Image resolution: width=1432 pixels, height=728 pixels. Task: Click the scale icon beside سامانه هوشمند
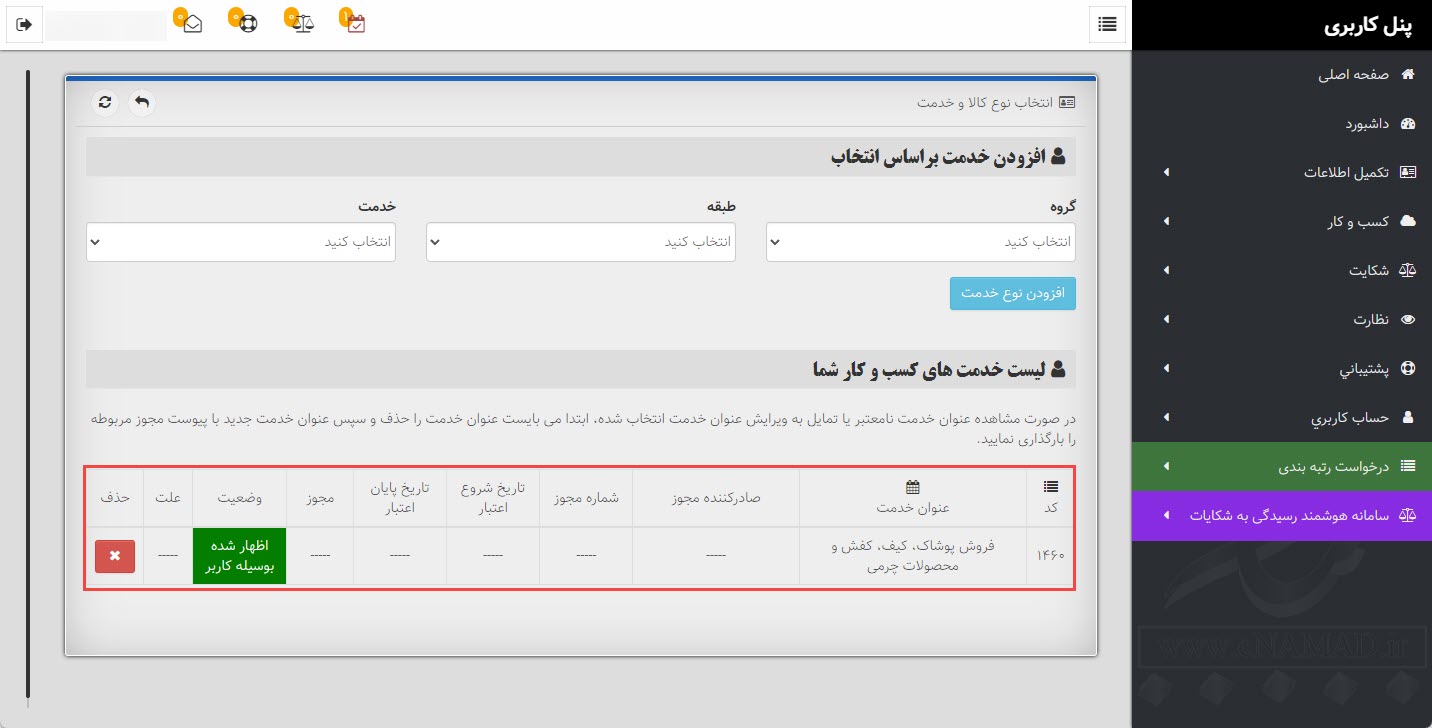(1408, 516)
